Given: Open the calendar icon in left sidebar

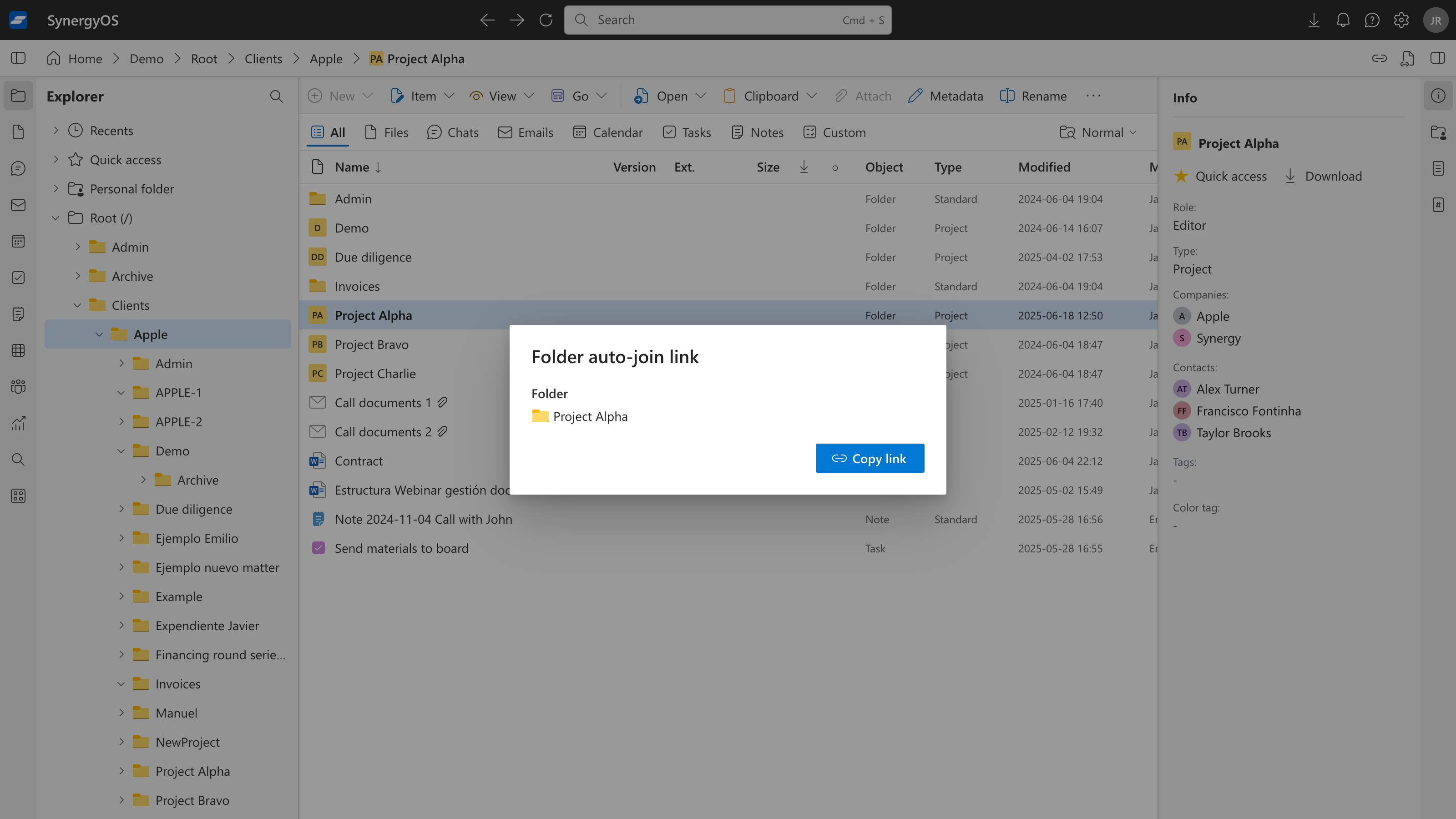Looking at the screenshot, I should (x=18, y=241).
